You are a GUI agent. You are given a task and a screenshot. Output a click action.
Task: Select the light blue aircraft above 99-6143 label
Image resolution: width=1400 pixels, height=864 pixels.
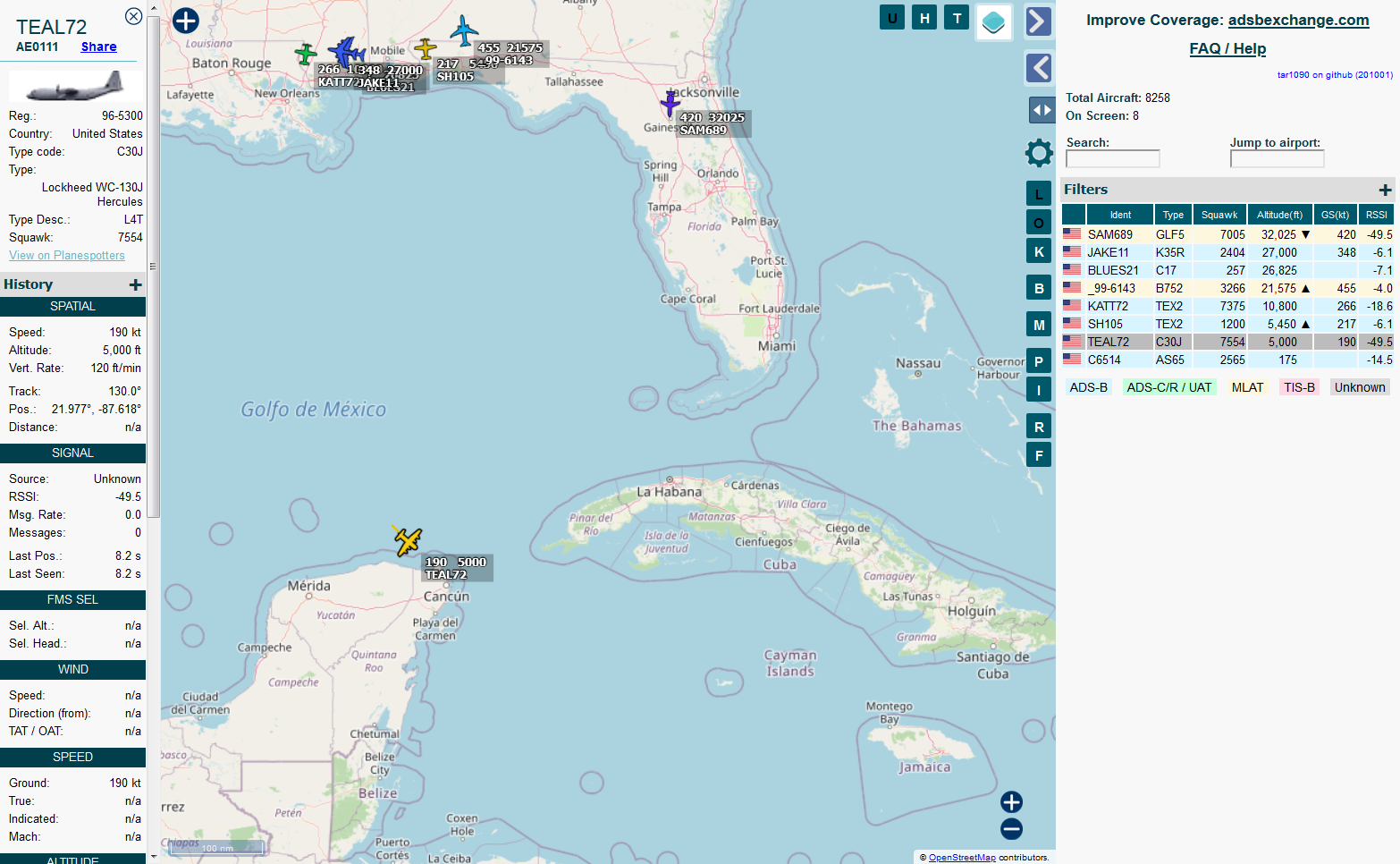point(463,30)
